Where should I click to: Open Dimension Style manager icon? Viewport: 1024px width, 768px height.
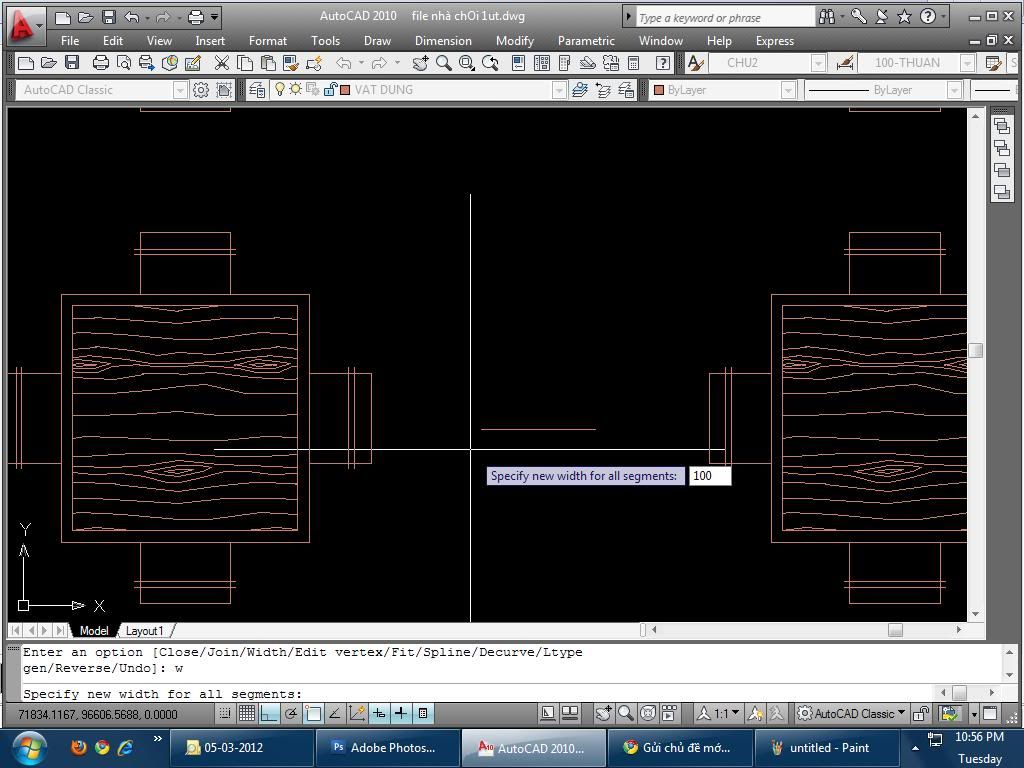844,63
